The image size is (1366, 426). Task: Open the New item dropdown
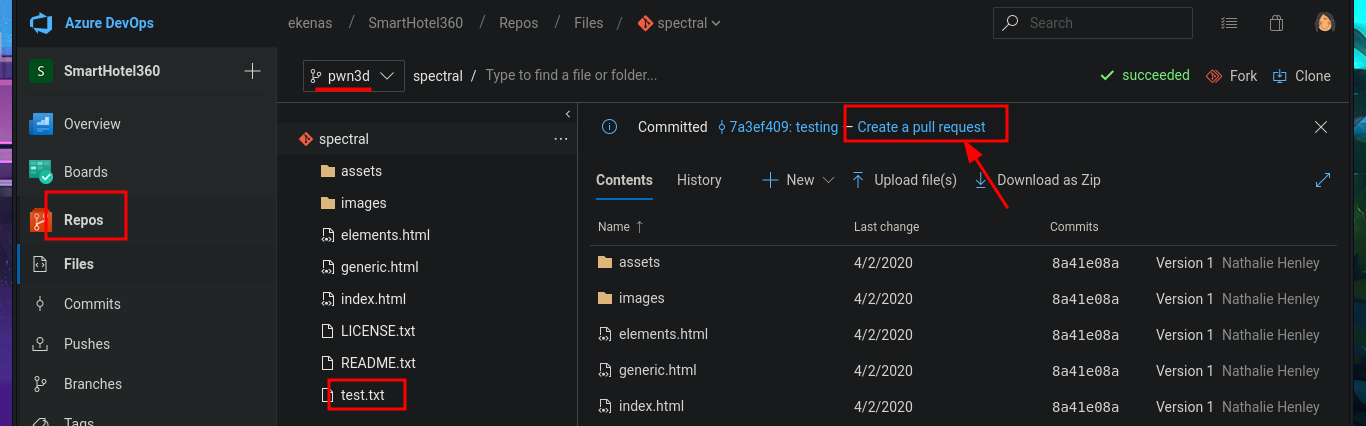point(798,180)
